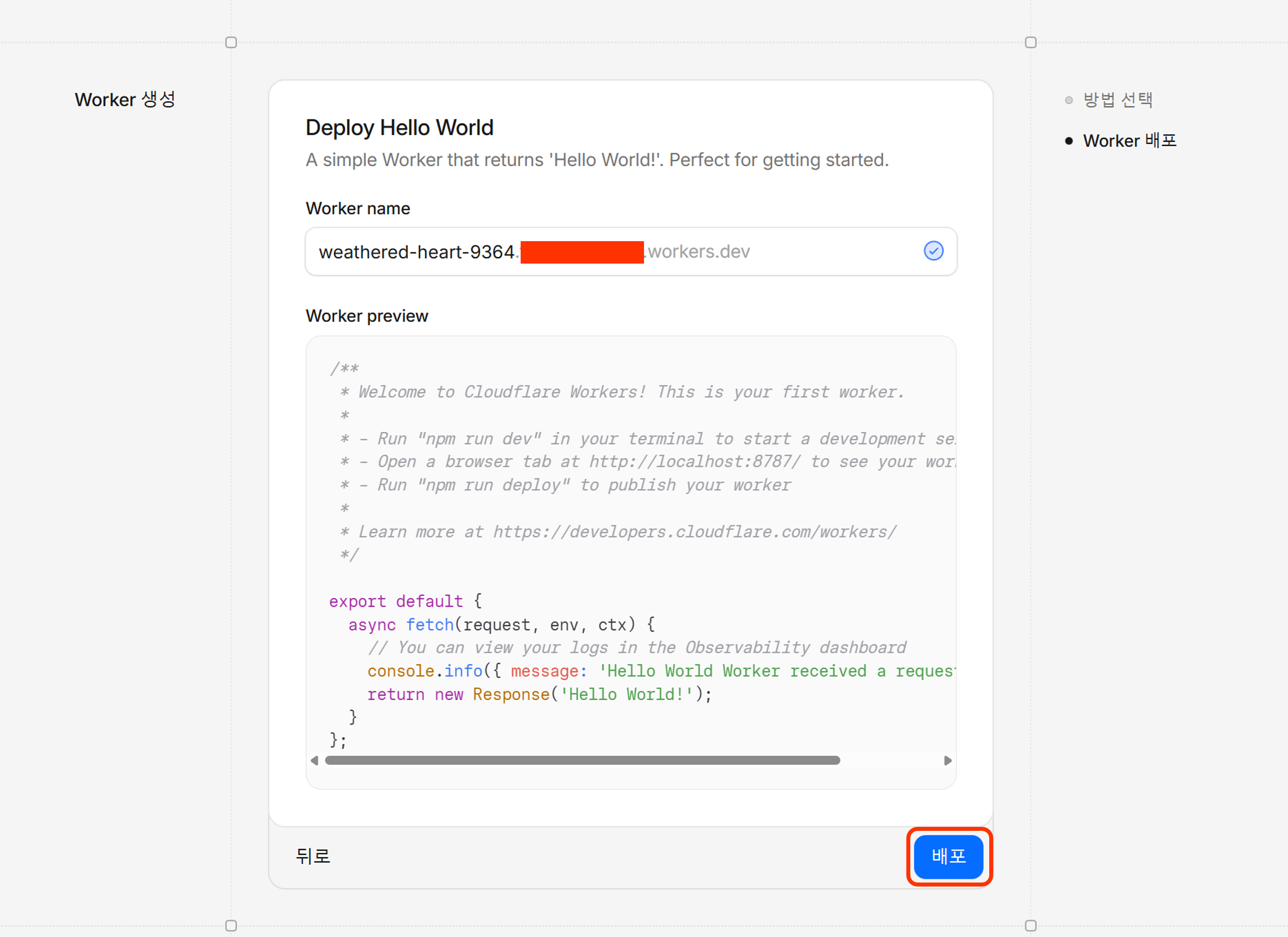Click the top-right corner square handle
The height and width of the screenshot is (937, 1288).
tap(1030, 42)
